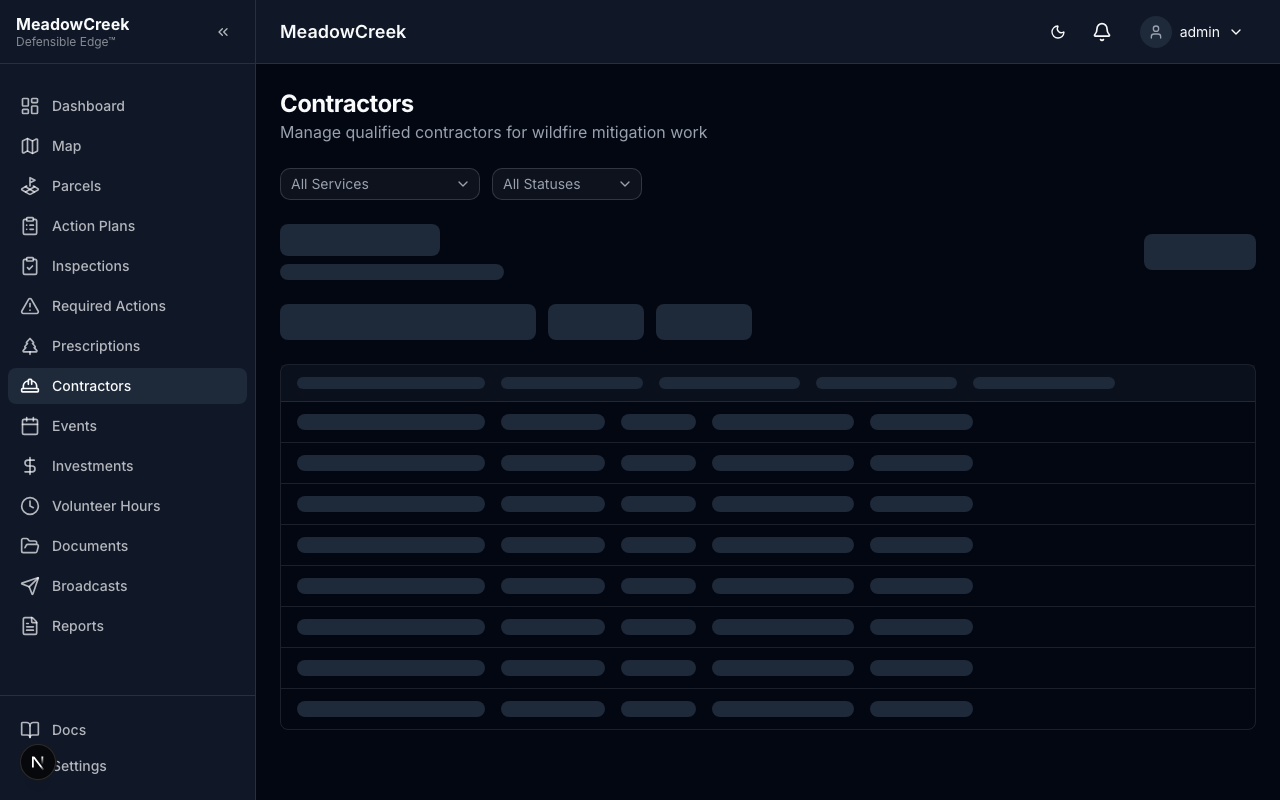The image size is (1280, 800).
Task: Click the Parcels icon in sidebar
Action: [30, 186]
